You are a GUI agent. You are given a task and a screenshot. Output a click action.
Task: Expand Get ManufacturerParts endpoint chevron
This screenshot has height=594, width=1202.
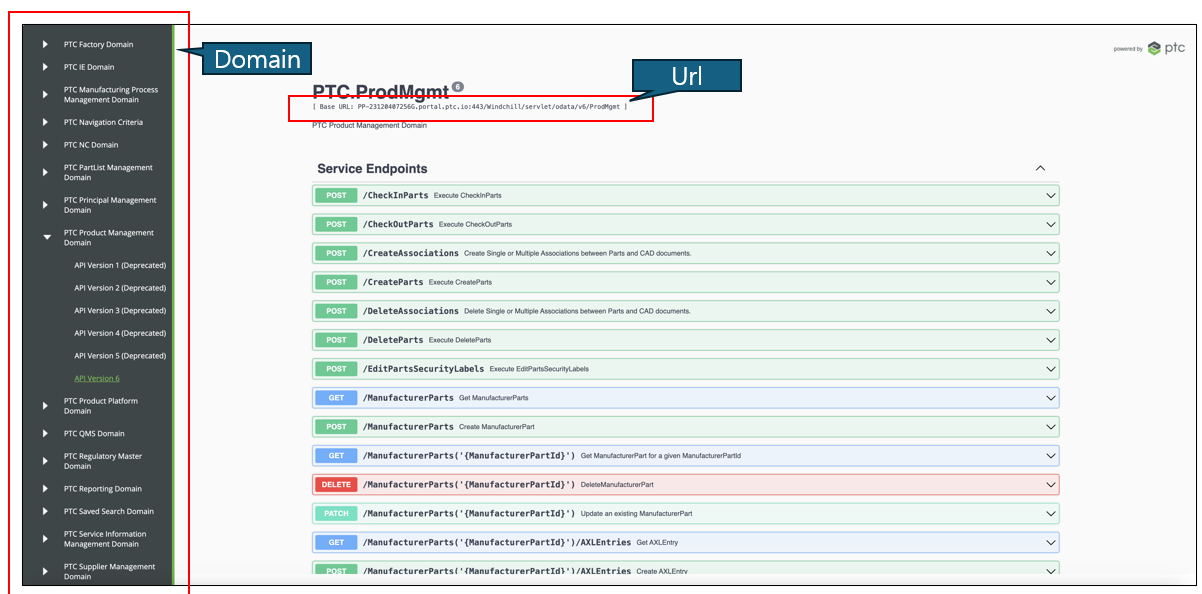coord(1050,398)
